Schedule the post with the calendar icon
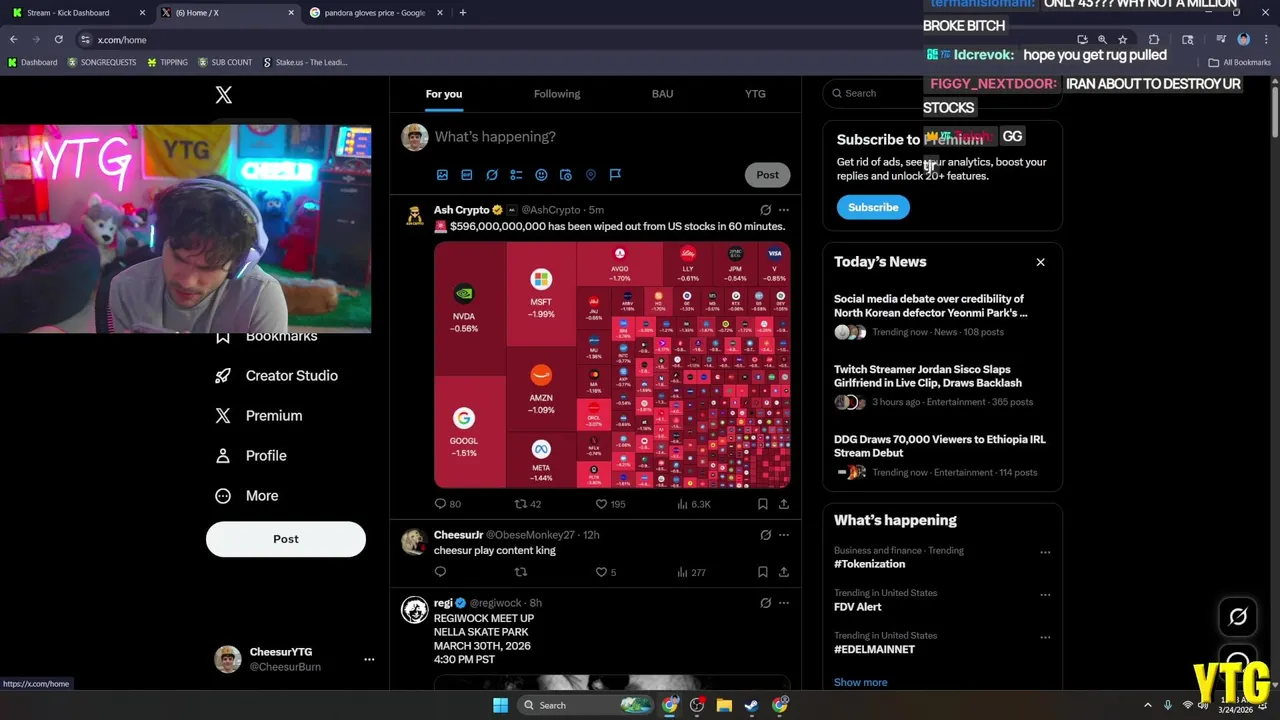Viewport: 1280px width, 720px height. click(566, 175)
